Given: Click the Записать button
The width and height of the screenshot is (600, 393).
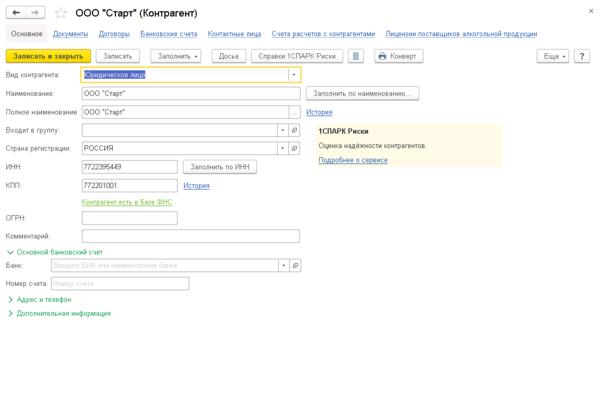Looking at the screenshot, I should pyautogui.click(x=117, y=56).
